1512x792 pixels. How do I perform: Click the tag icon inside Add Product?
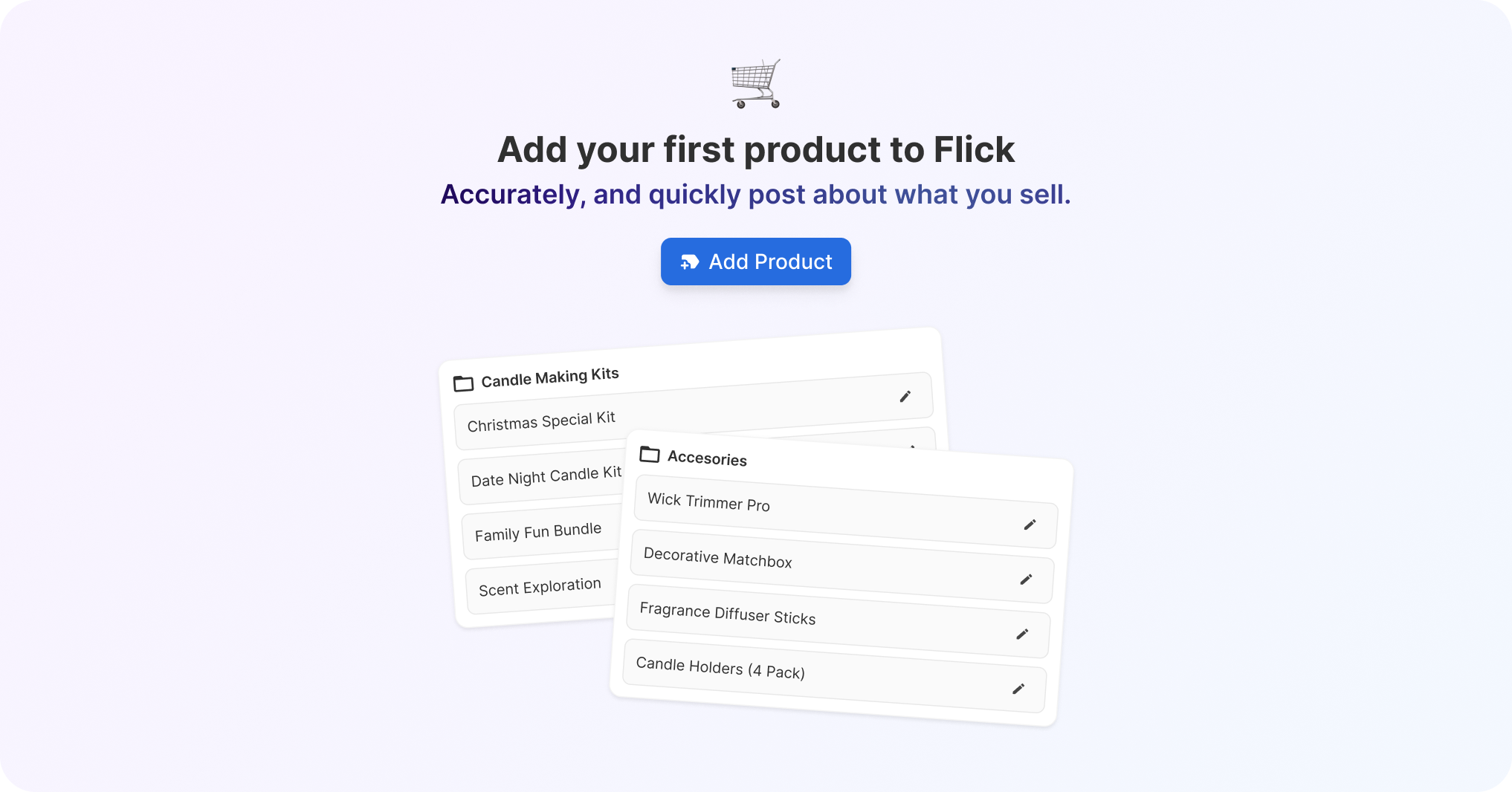690,262
